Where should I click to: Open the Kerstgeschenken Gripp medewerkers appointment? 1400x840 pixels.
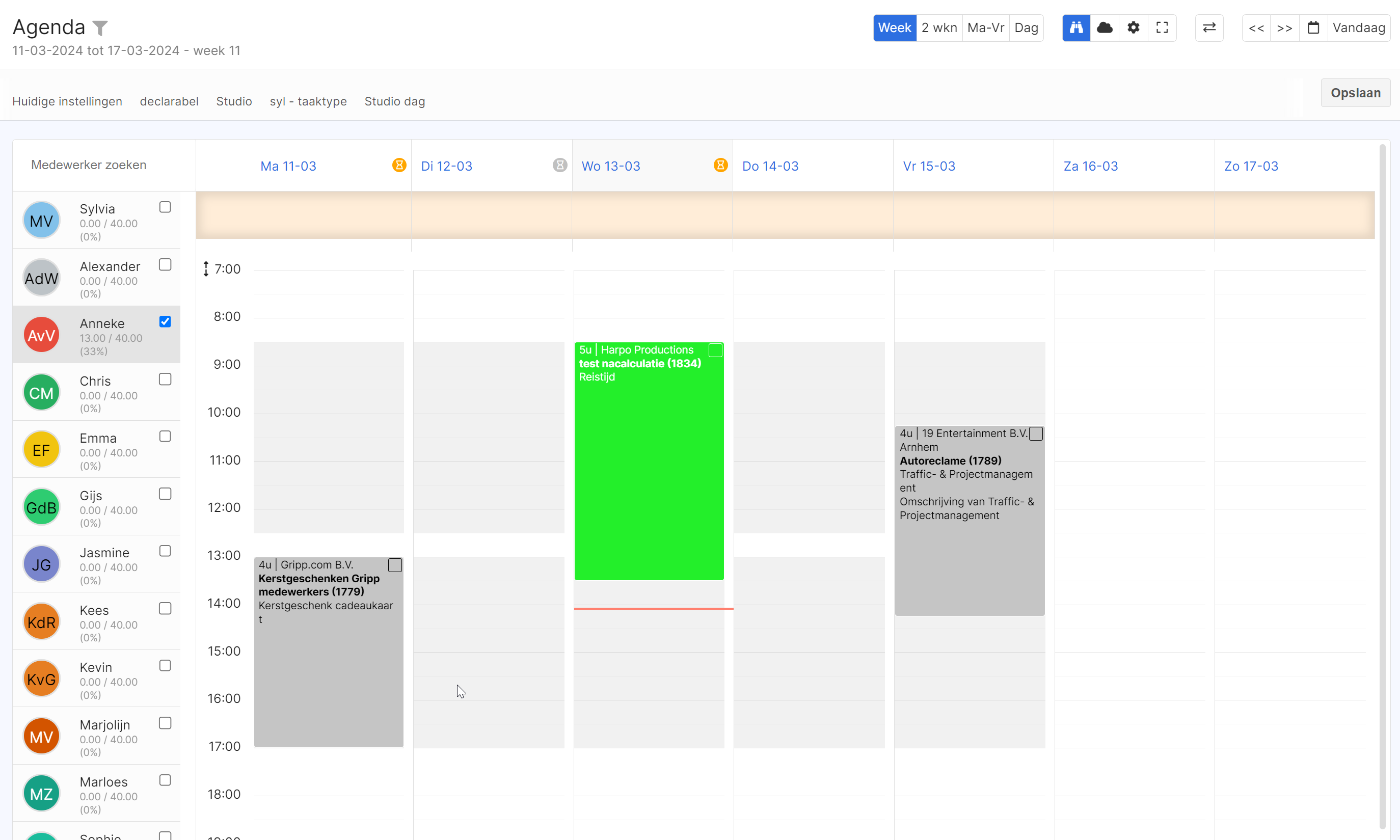point(328,652)
